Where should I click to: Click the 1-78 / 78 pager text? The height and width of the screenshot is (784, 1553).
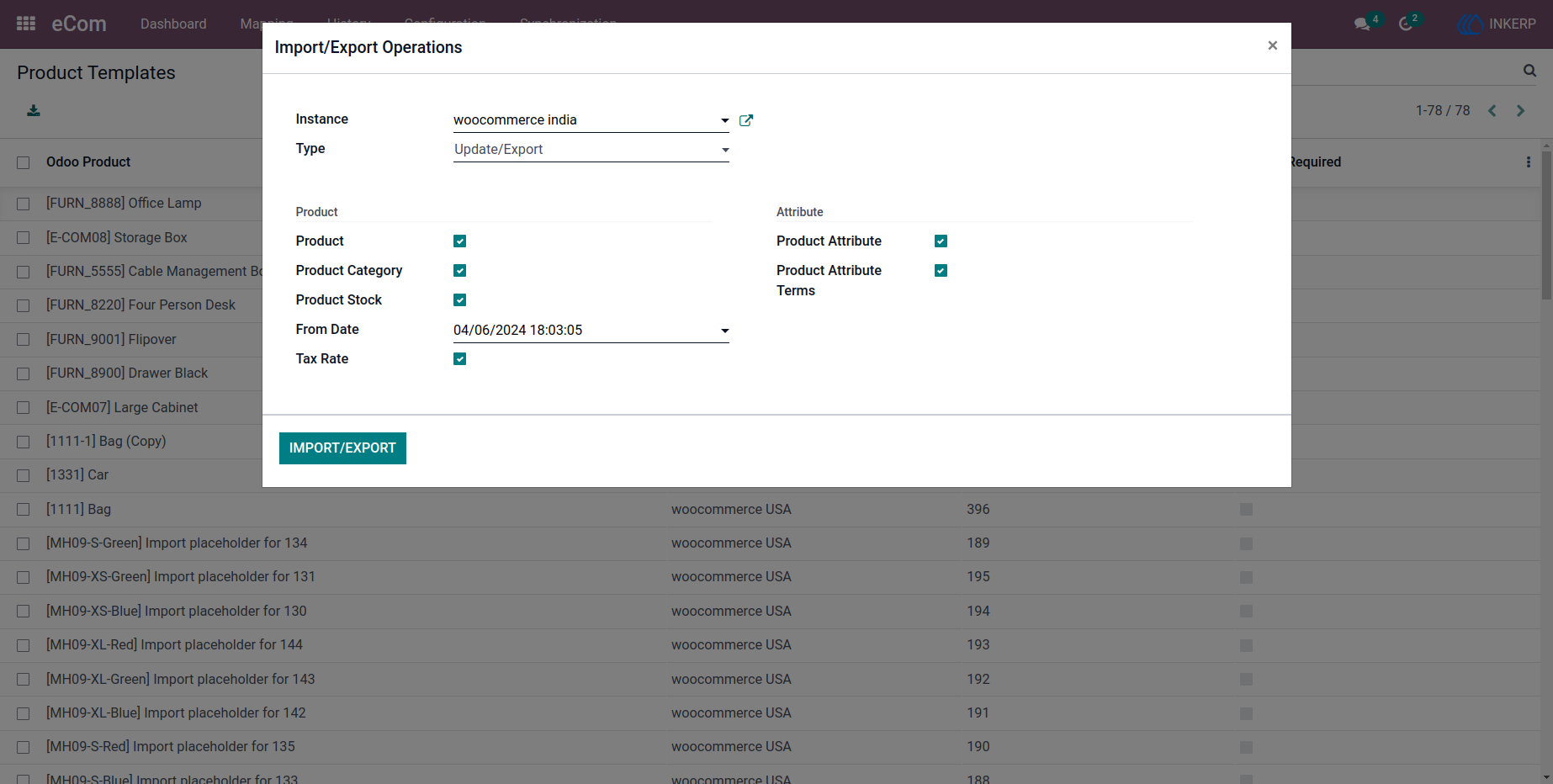(x=1443, y=110)
